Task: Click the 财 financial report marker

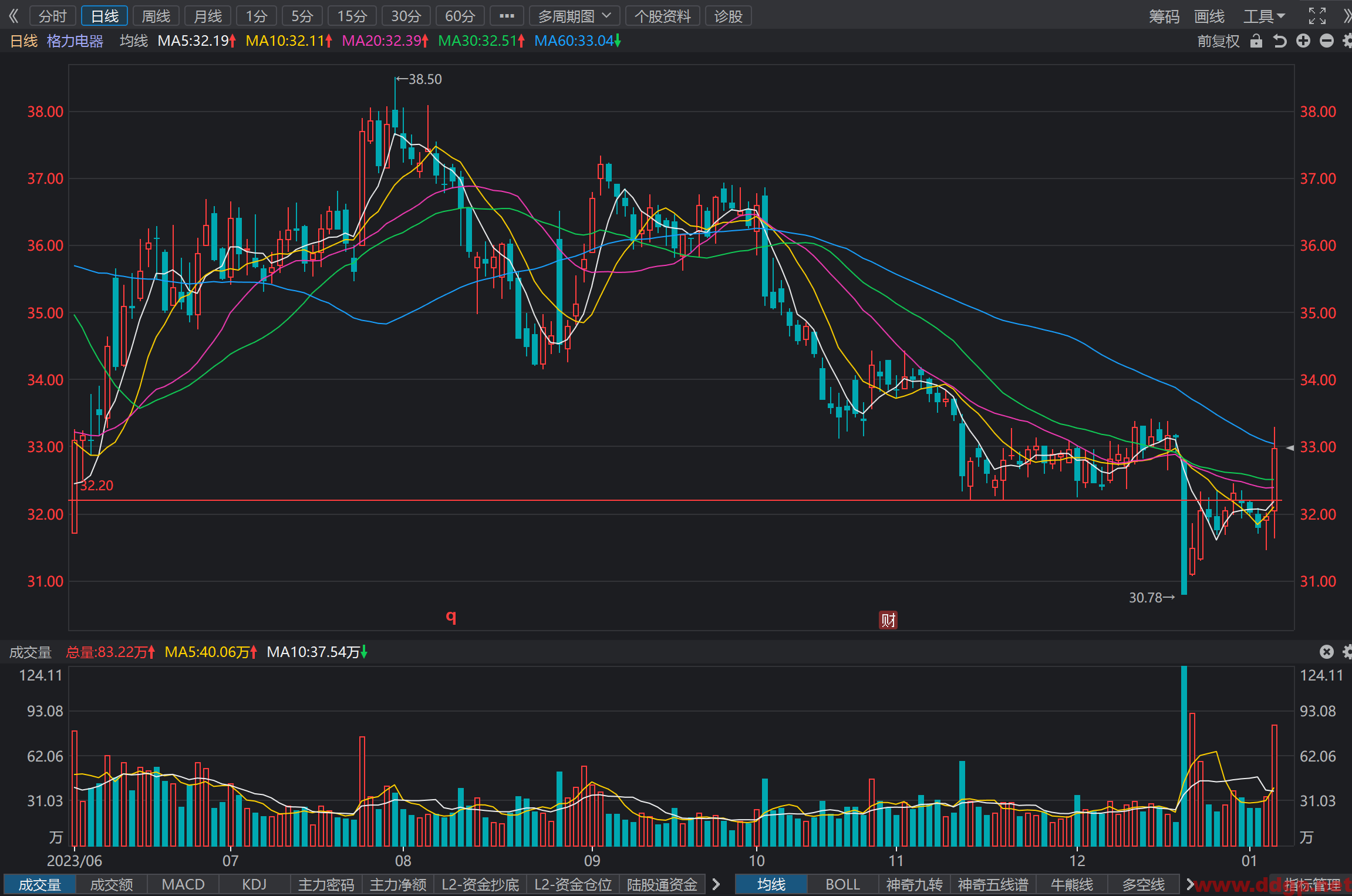Action: click(888, 620)
